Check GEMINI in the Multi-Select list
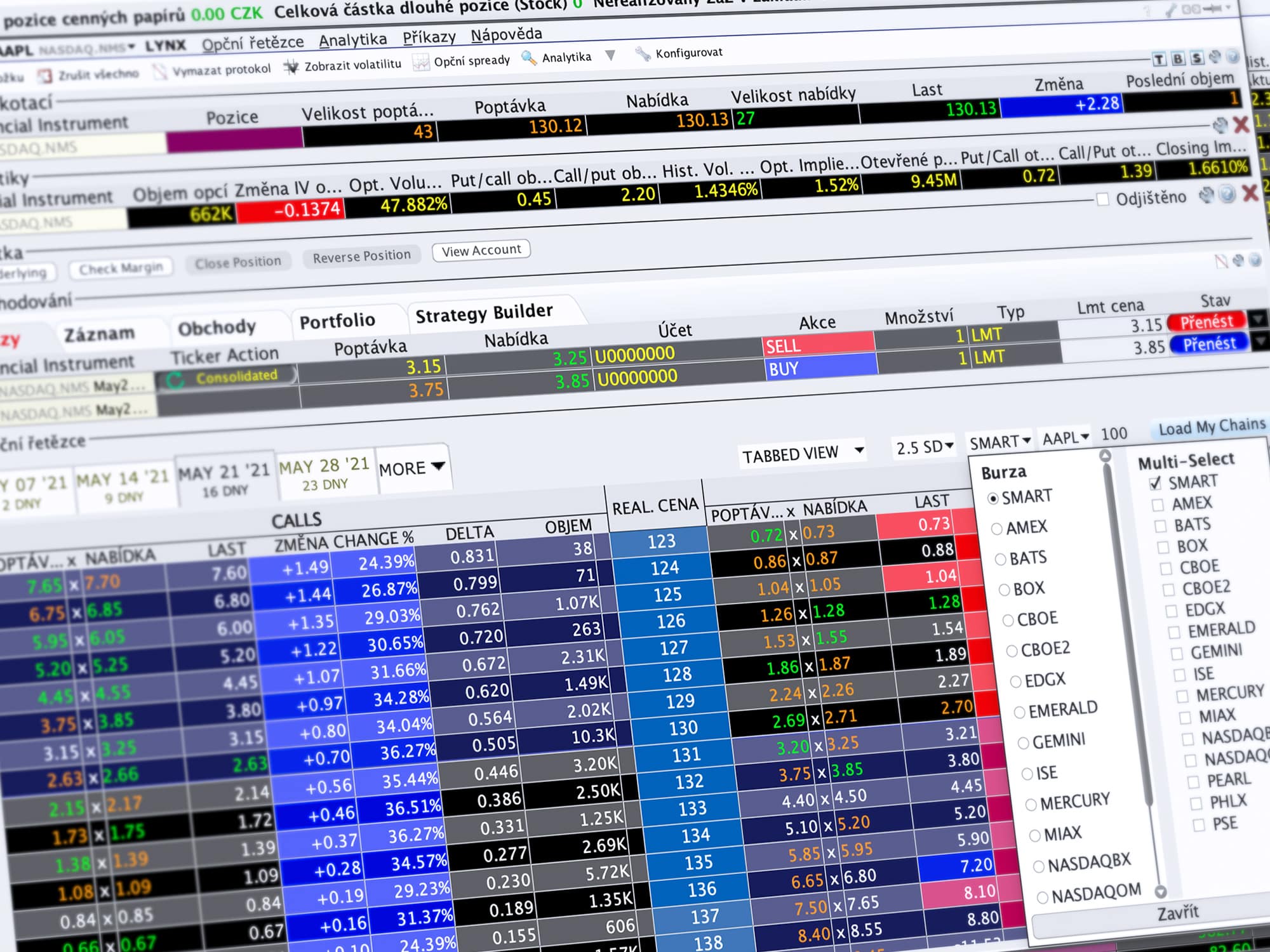 (x=1176, y=654)
